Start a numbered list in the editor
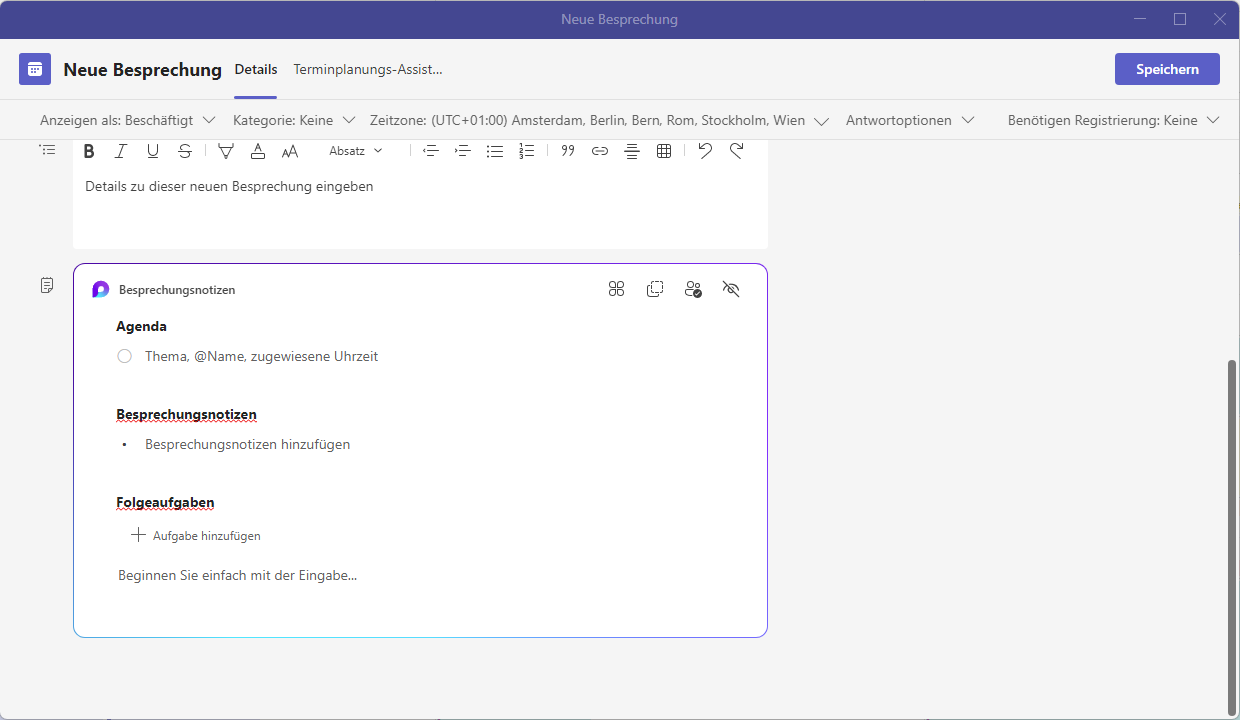This screenshot has height=720, width=1240. point(527,151)
